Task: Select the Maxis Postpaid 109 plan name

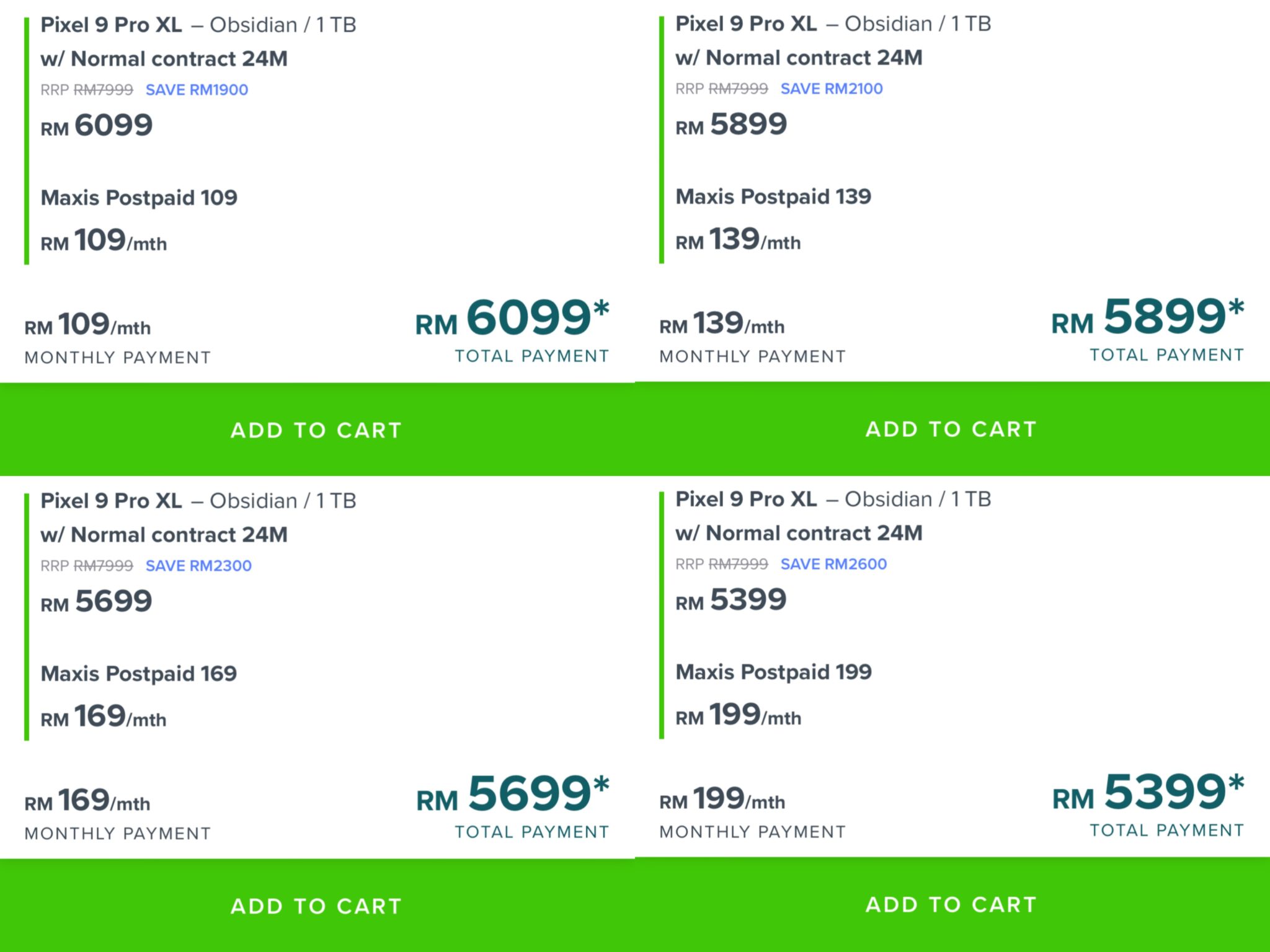Action: 139,198
